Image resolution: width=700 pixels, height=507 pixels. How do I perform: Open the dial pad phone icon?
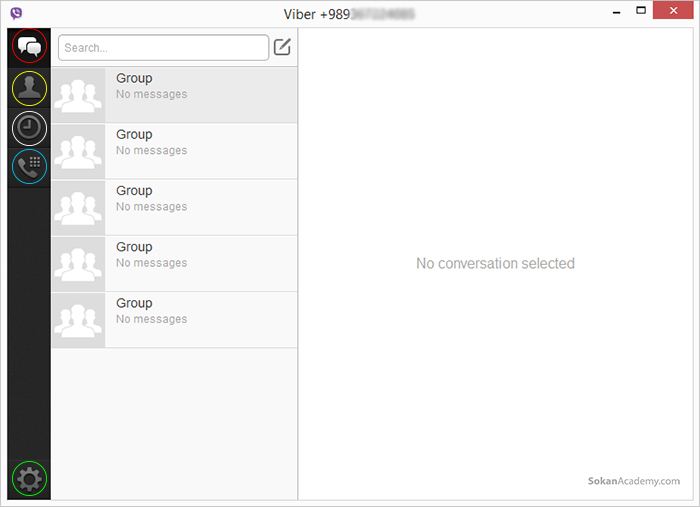pyautogui.click(x=29, y=167)
